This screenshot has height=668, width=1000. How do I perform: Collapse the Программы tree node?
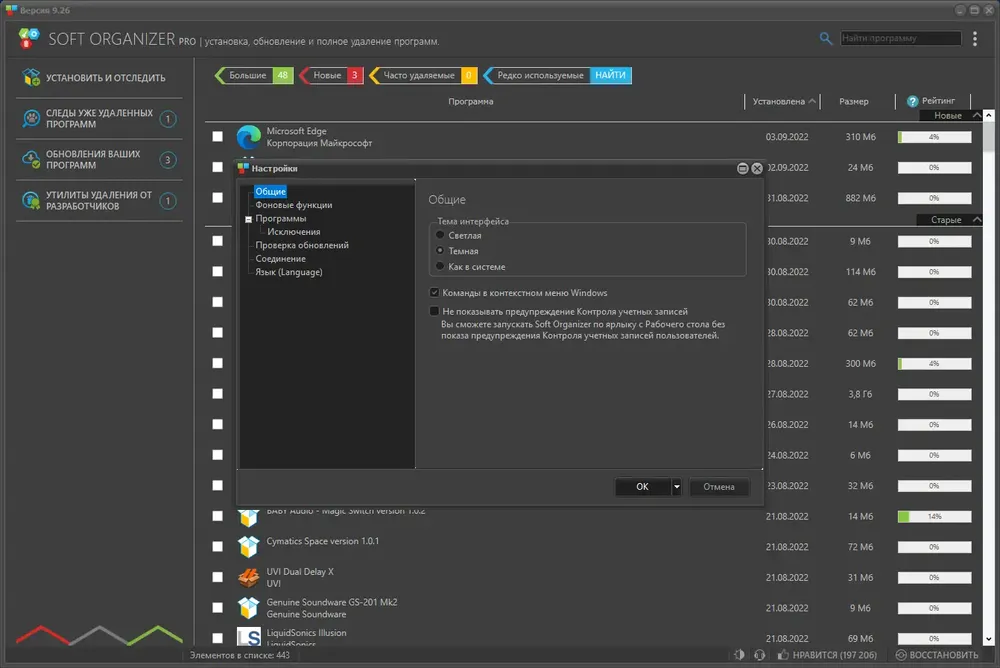(249, 219)
